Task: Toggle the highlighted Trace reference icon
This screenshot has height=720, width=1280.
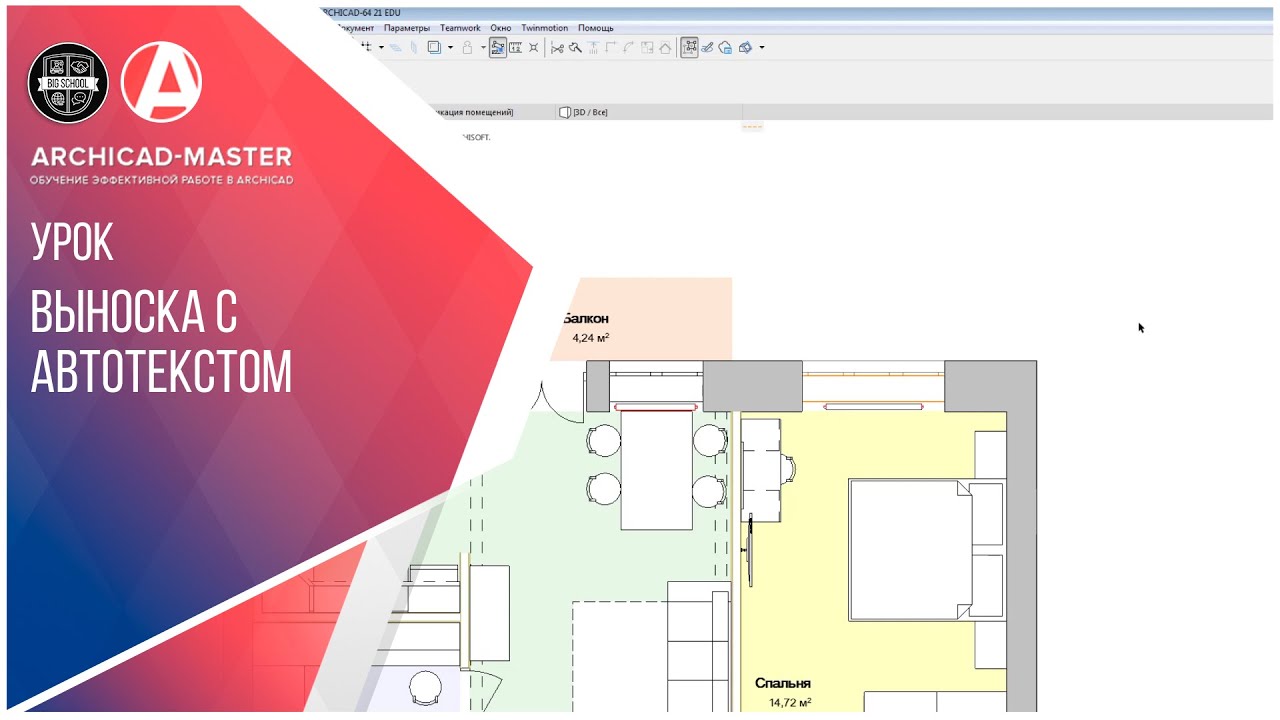Action: click(498, 47)
